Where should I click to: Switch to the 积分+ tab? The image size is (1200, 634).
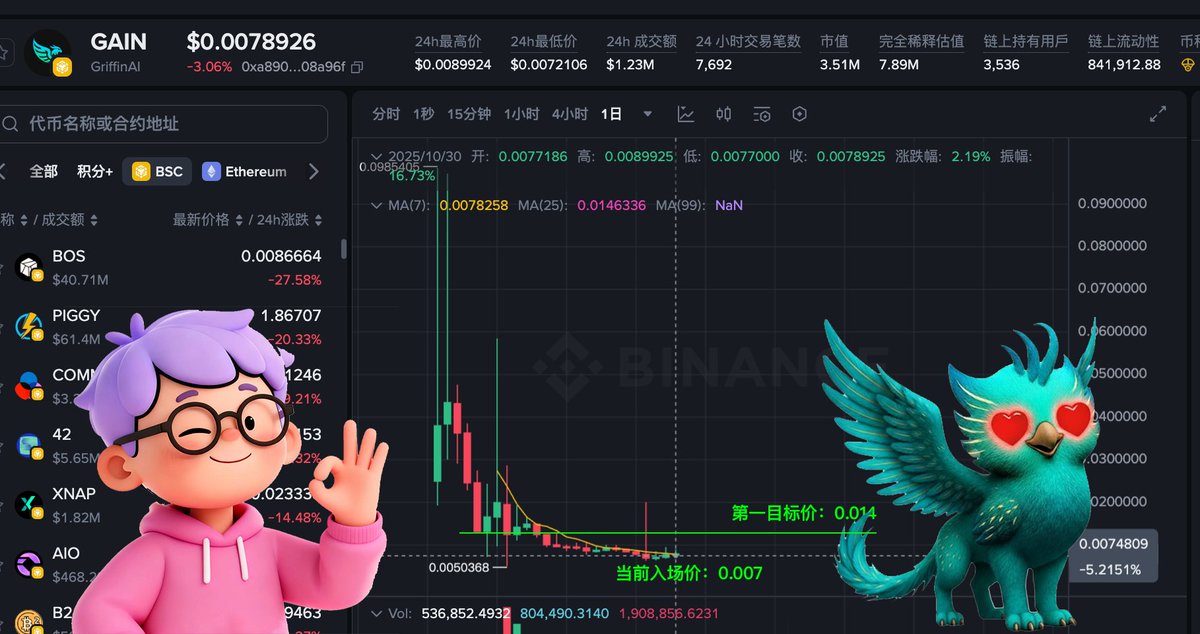point(95,171)
